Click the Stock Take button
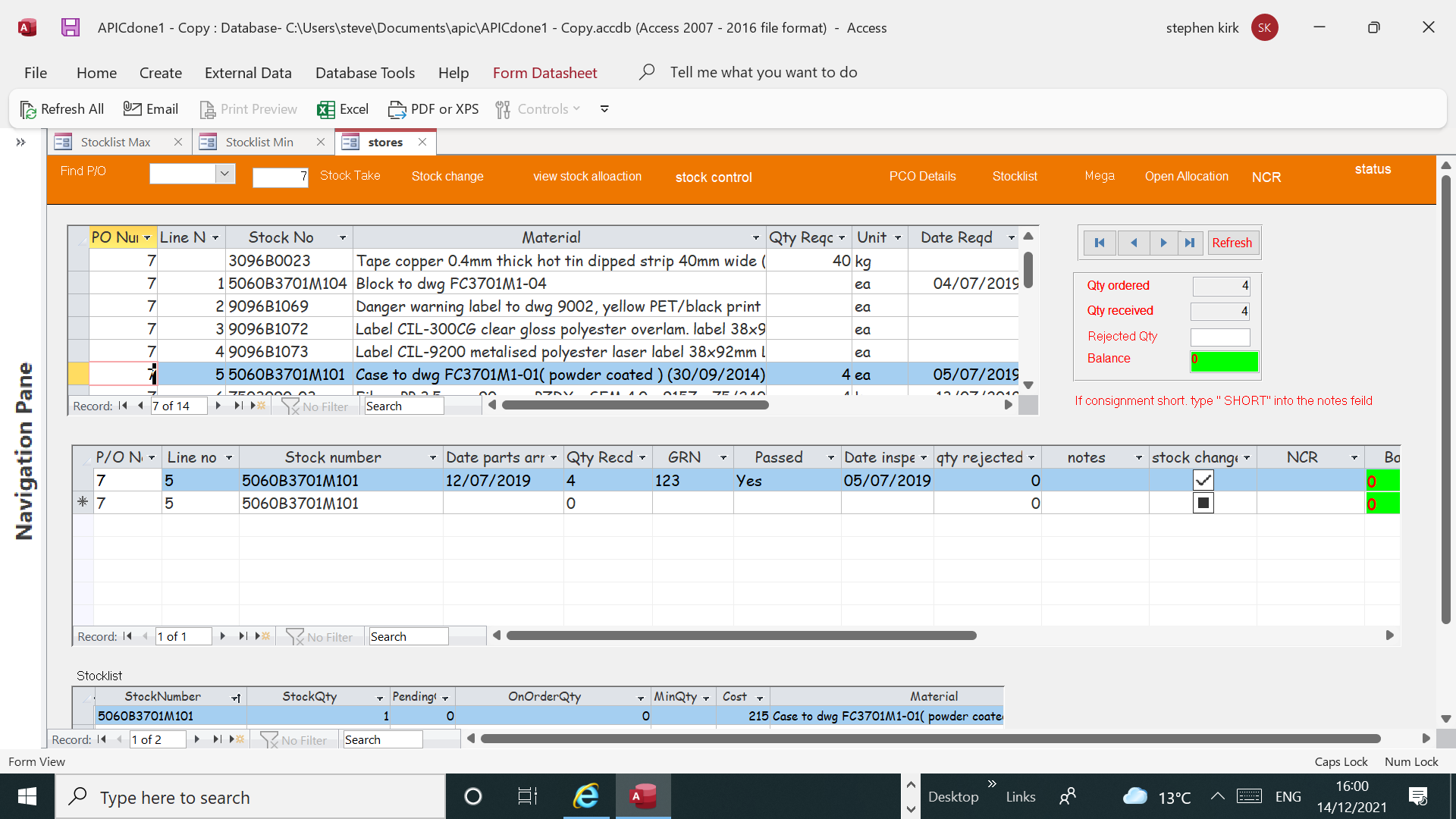 (350, 176)
